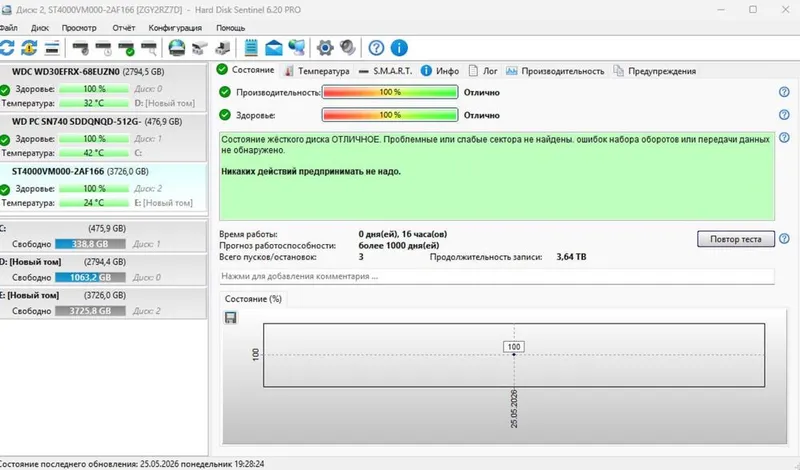
Task: Click help icon beside green status text
Action: pos(784,138)
